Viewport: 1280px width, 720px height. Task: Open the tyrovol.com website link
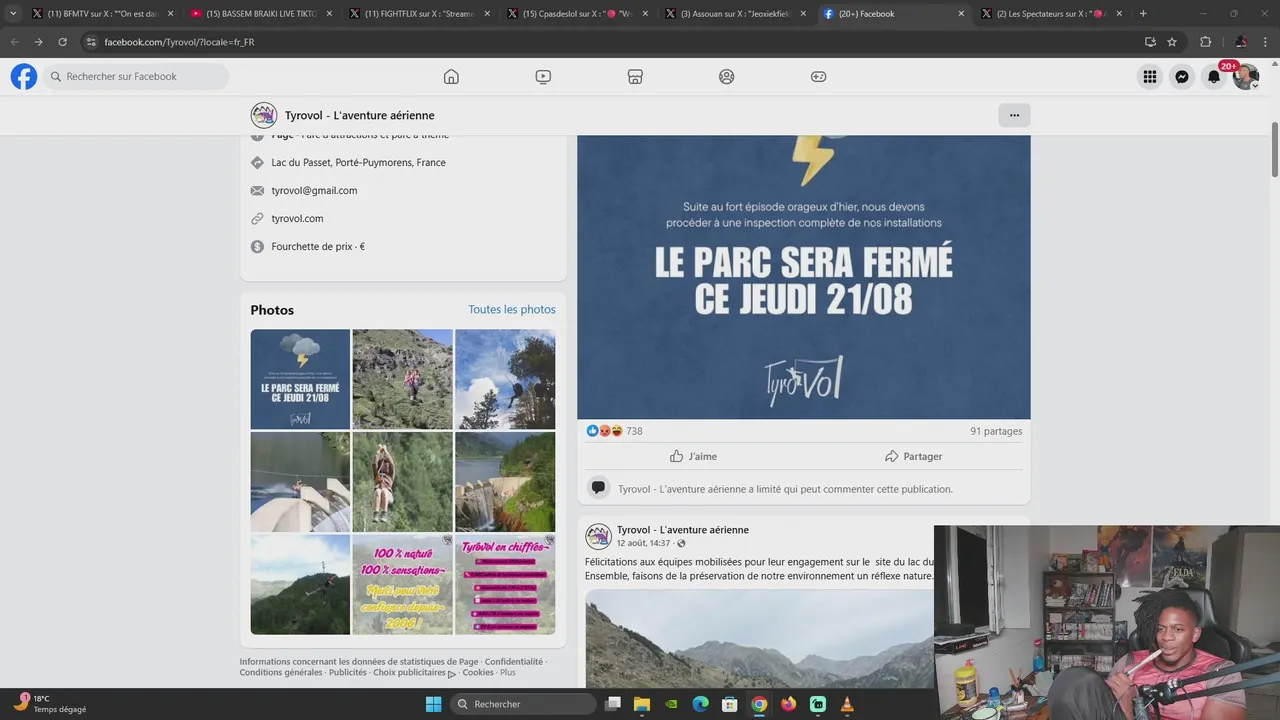[297, 218]
